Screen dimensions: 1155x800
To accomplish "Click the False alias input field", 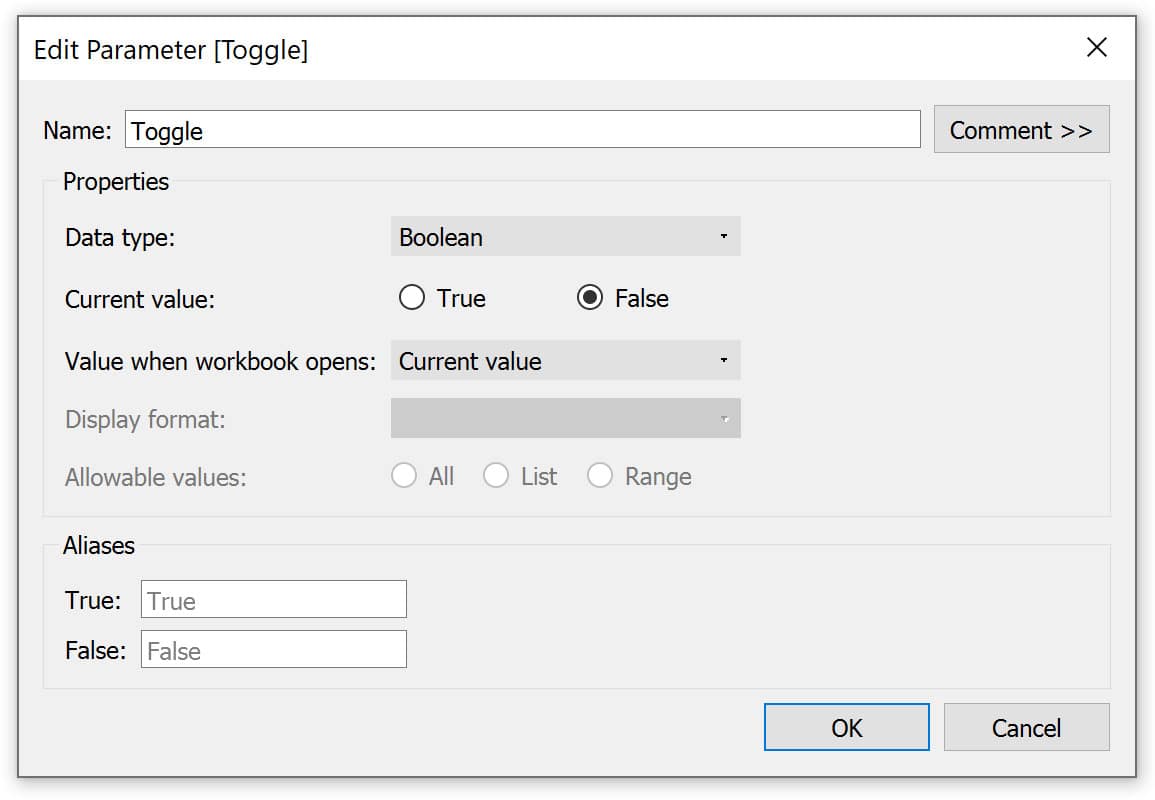I will point(273,650).
